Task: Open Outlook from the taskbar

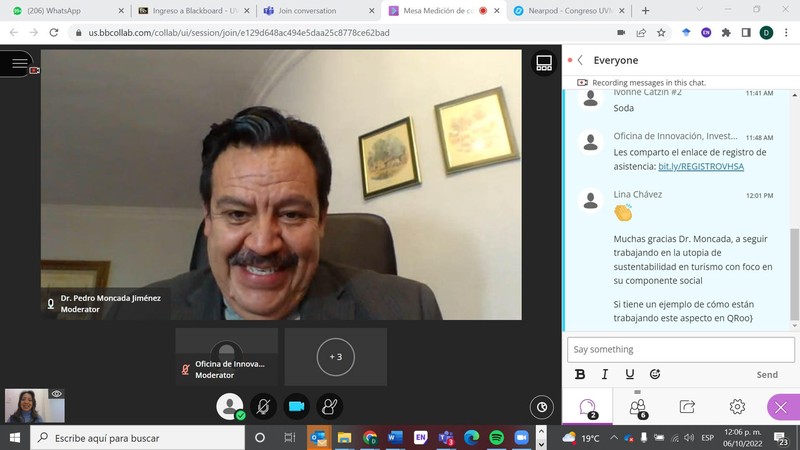Action: [x=319, y=438]
